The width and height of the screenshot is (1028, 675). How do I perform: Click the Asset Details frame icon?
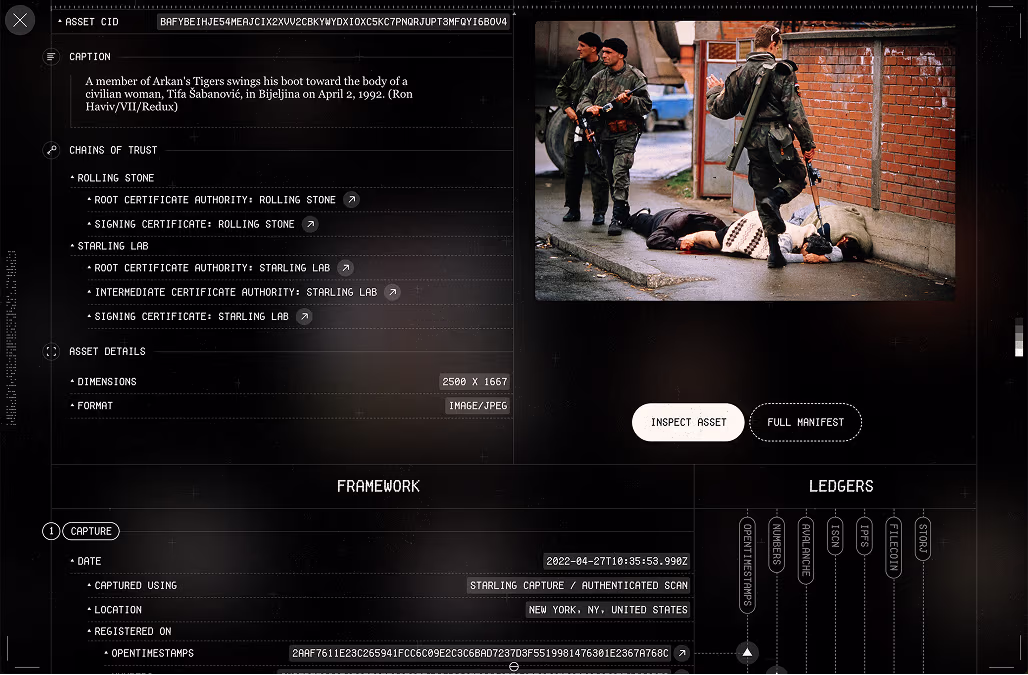tap(51, 351)
